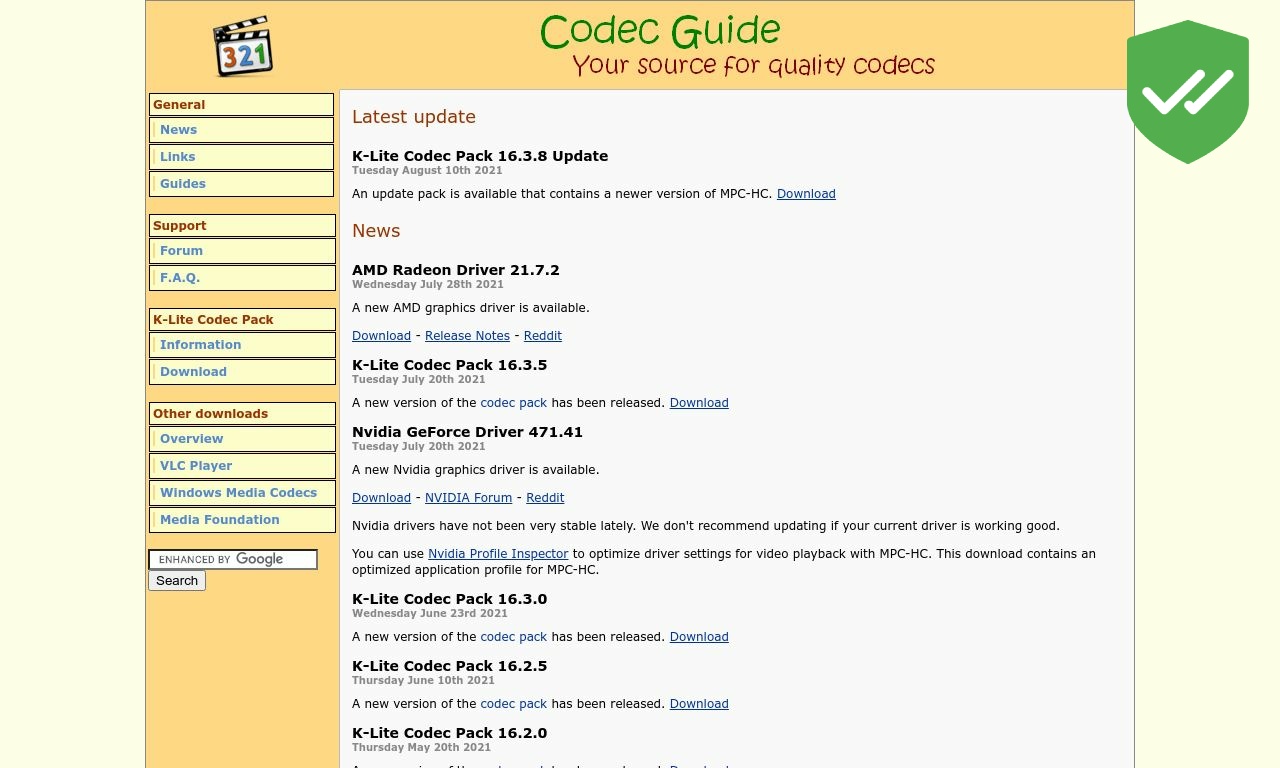This screenshot has width=1280, height=768.
Task: Click the 'Latest update' section heading
Action: [414, 117]
